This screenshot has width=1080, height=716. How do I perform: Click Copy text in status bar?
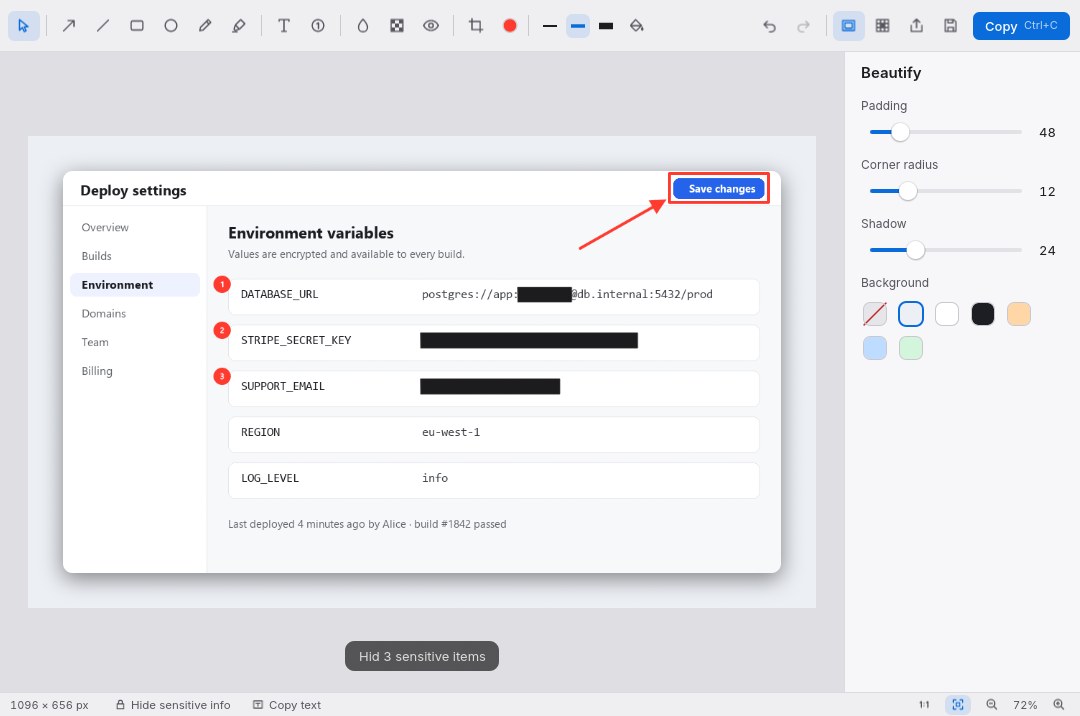[287, 705]
